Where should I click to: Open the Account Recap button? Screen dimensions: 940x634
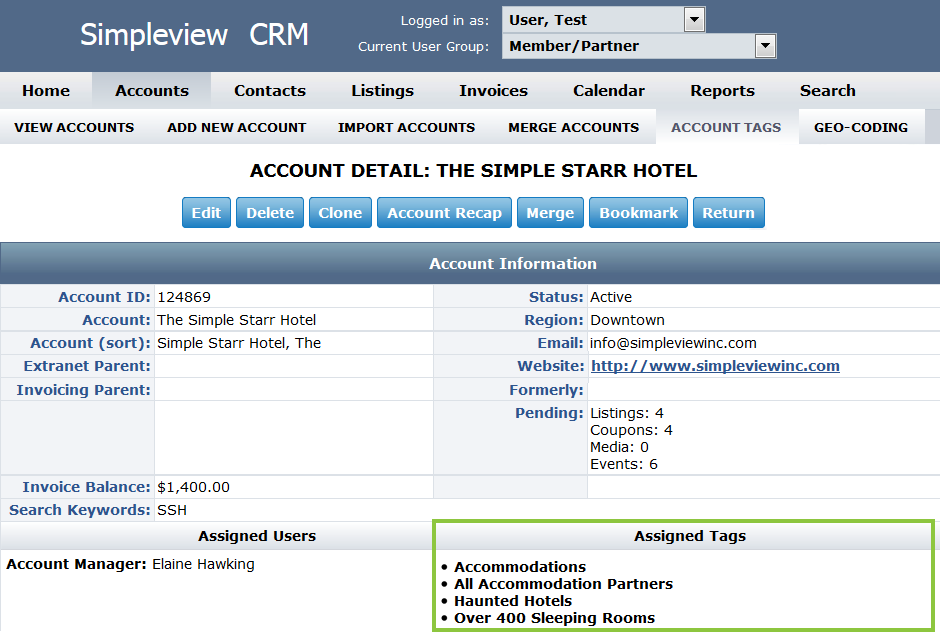[x=444, y=213]
